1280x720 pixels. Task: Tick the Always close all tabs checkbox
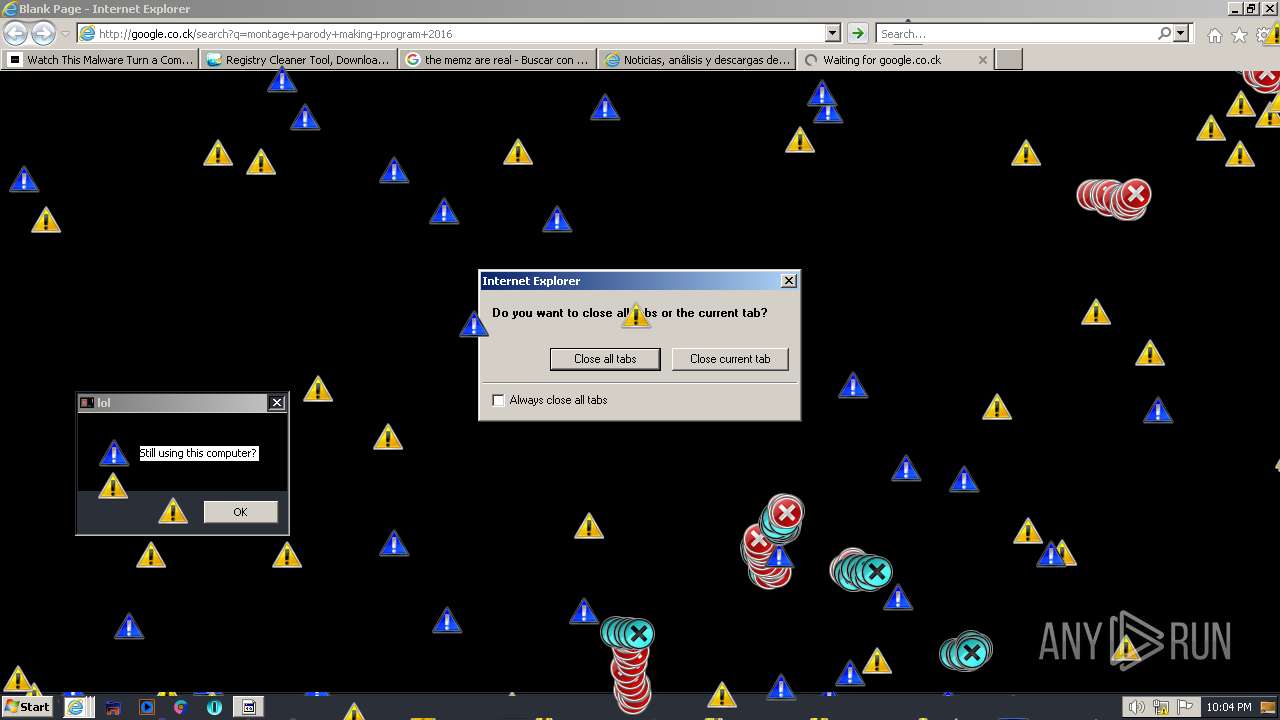[499, 400]
